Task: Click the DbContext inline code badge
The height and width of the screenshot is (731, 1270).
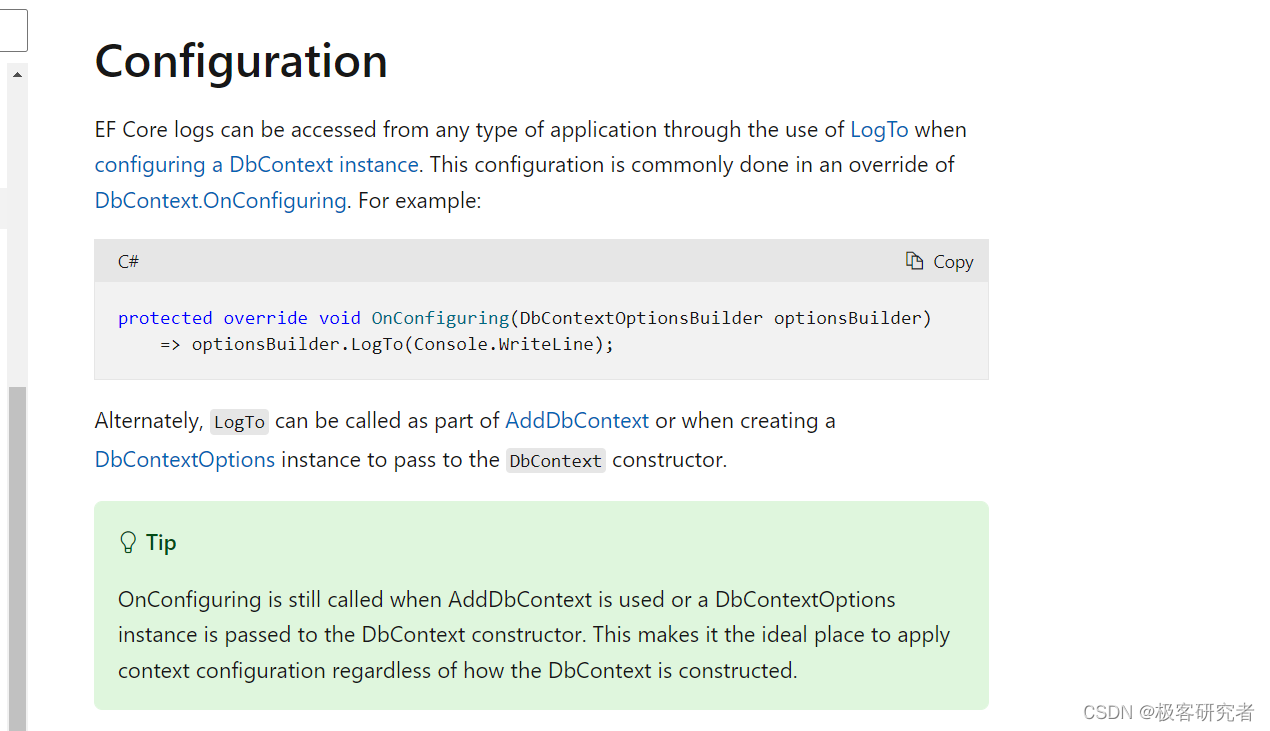Action: (x=555, y=460)
